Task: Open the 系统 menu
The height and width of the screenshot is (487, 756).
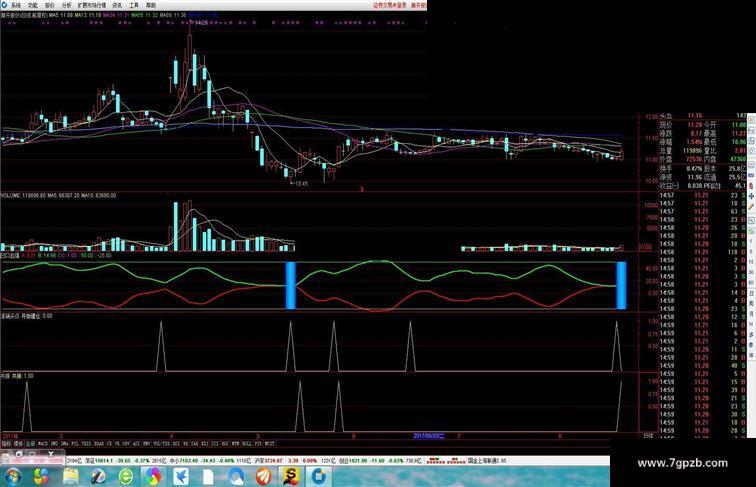Action: click(x=16, y=5)
